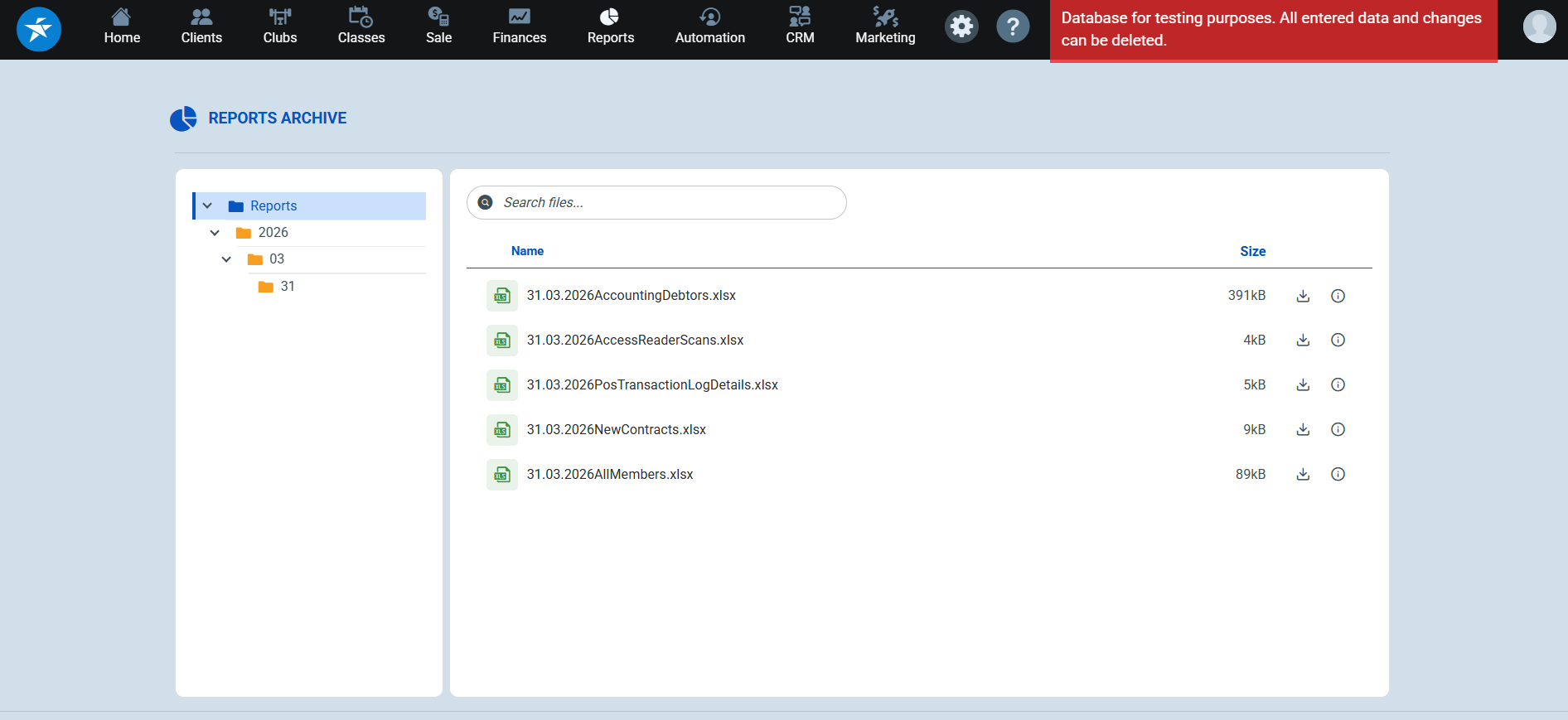1568x720 pixels.
Task: Sort files by Name column
Action: click(x=527, y=251)
